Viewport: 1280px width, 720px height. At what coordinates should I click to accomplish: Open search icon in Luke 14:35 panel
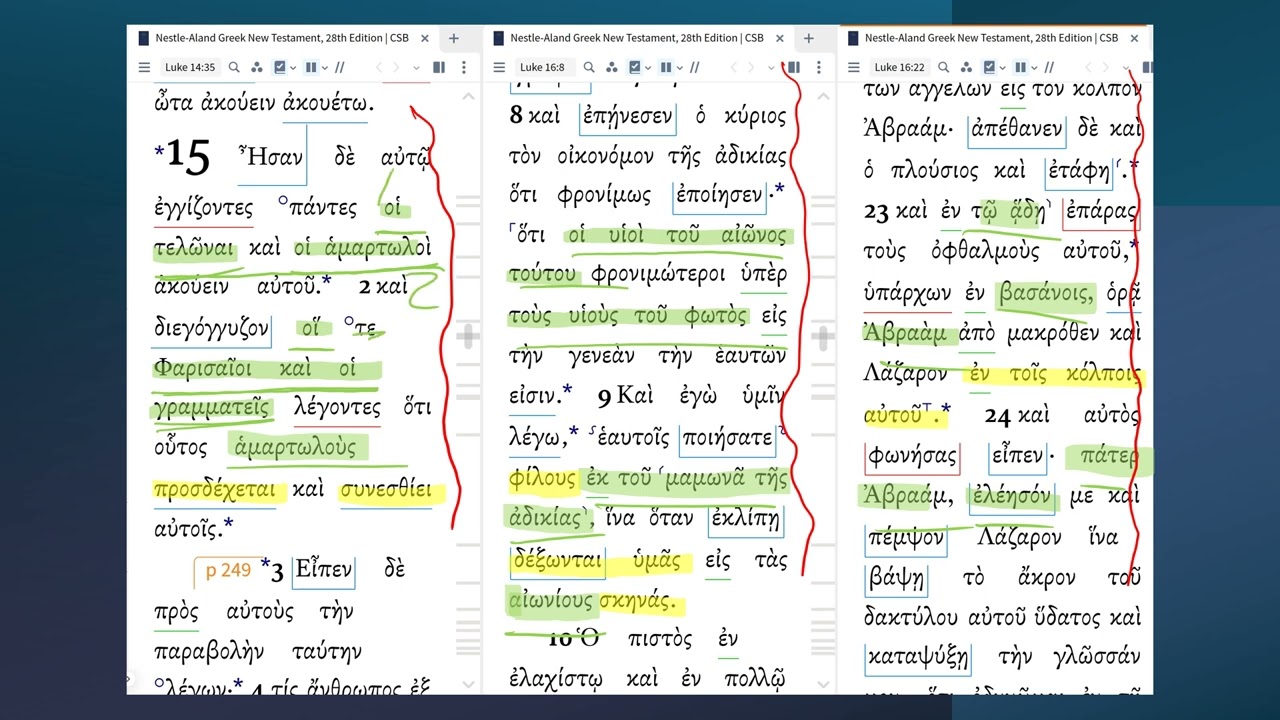[234, 67]
